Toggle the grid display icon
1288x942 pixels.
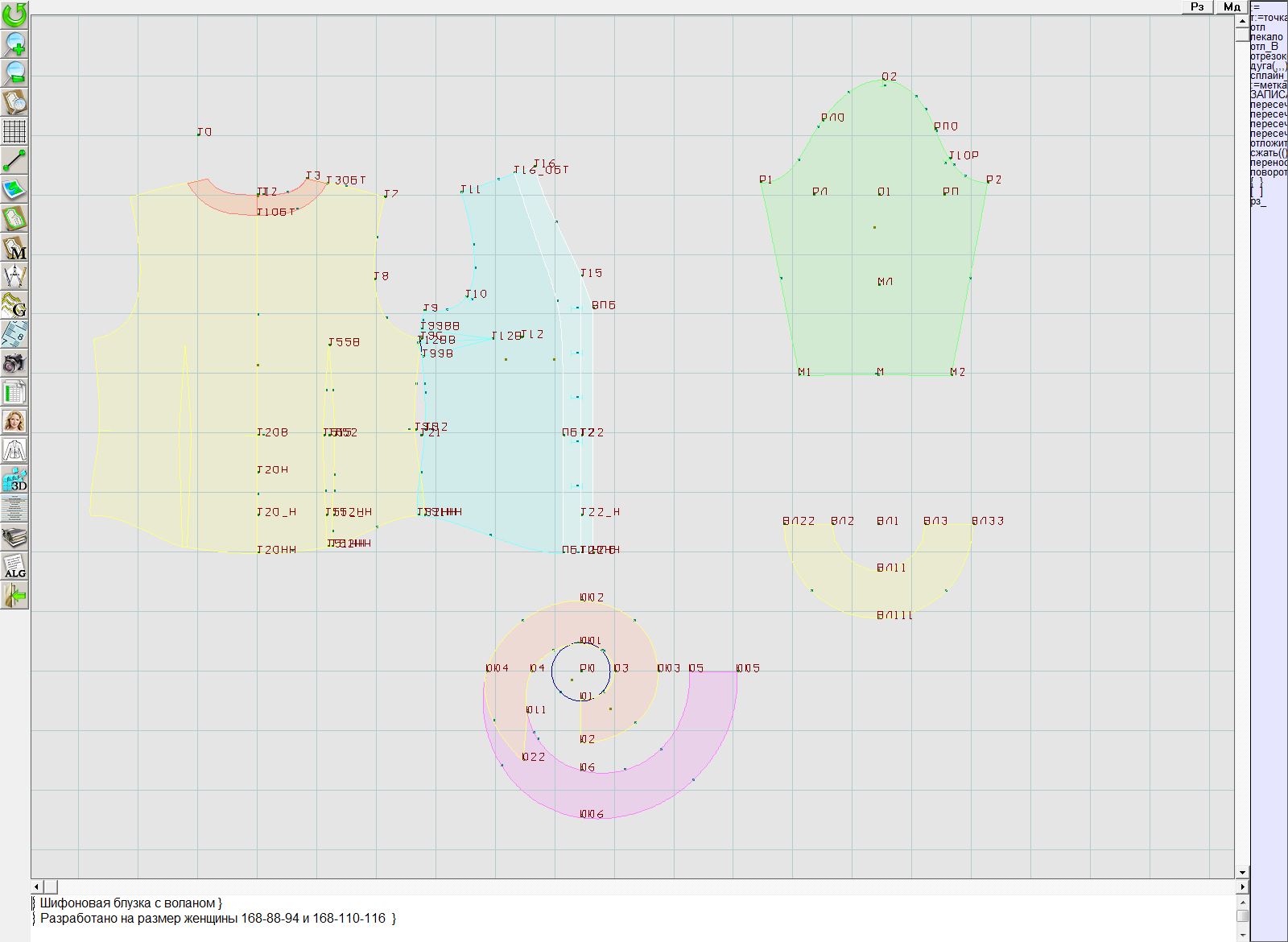(14, 130)
